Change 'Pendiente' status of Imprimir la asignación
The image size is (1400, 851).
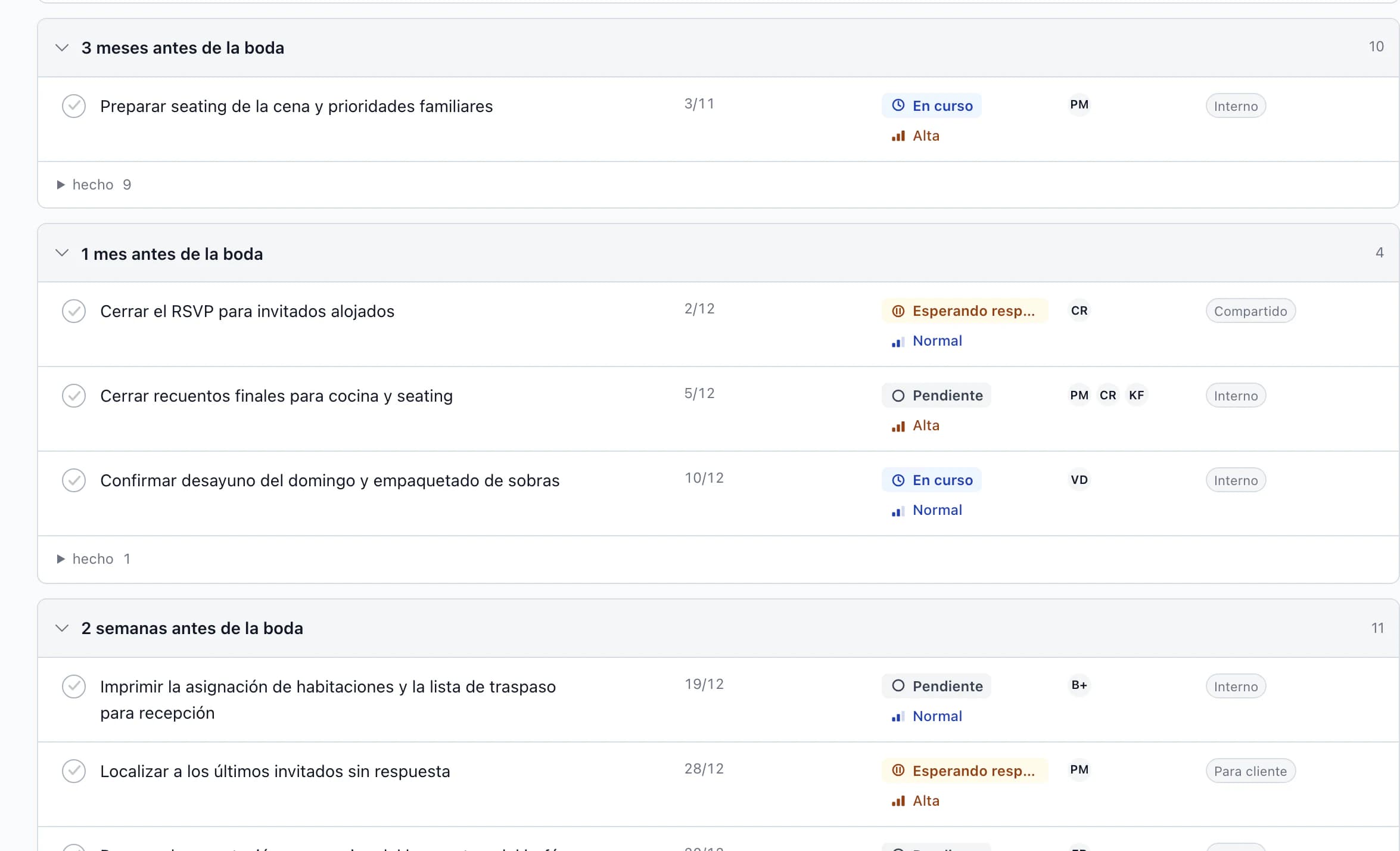(937, 686)
